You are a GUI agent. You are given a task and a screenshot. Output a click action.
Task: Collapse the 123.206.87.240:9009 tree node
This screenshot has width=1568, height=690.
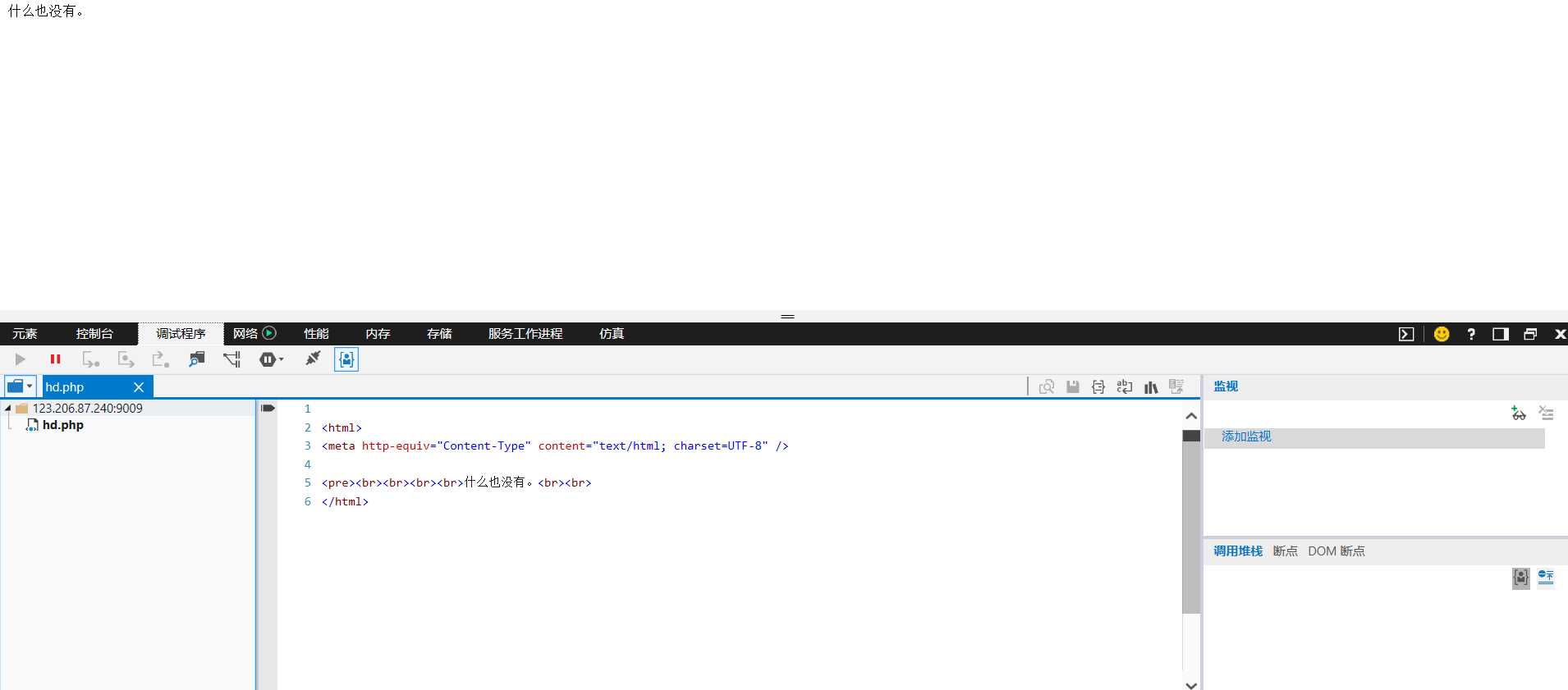7,408
